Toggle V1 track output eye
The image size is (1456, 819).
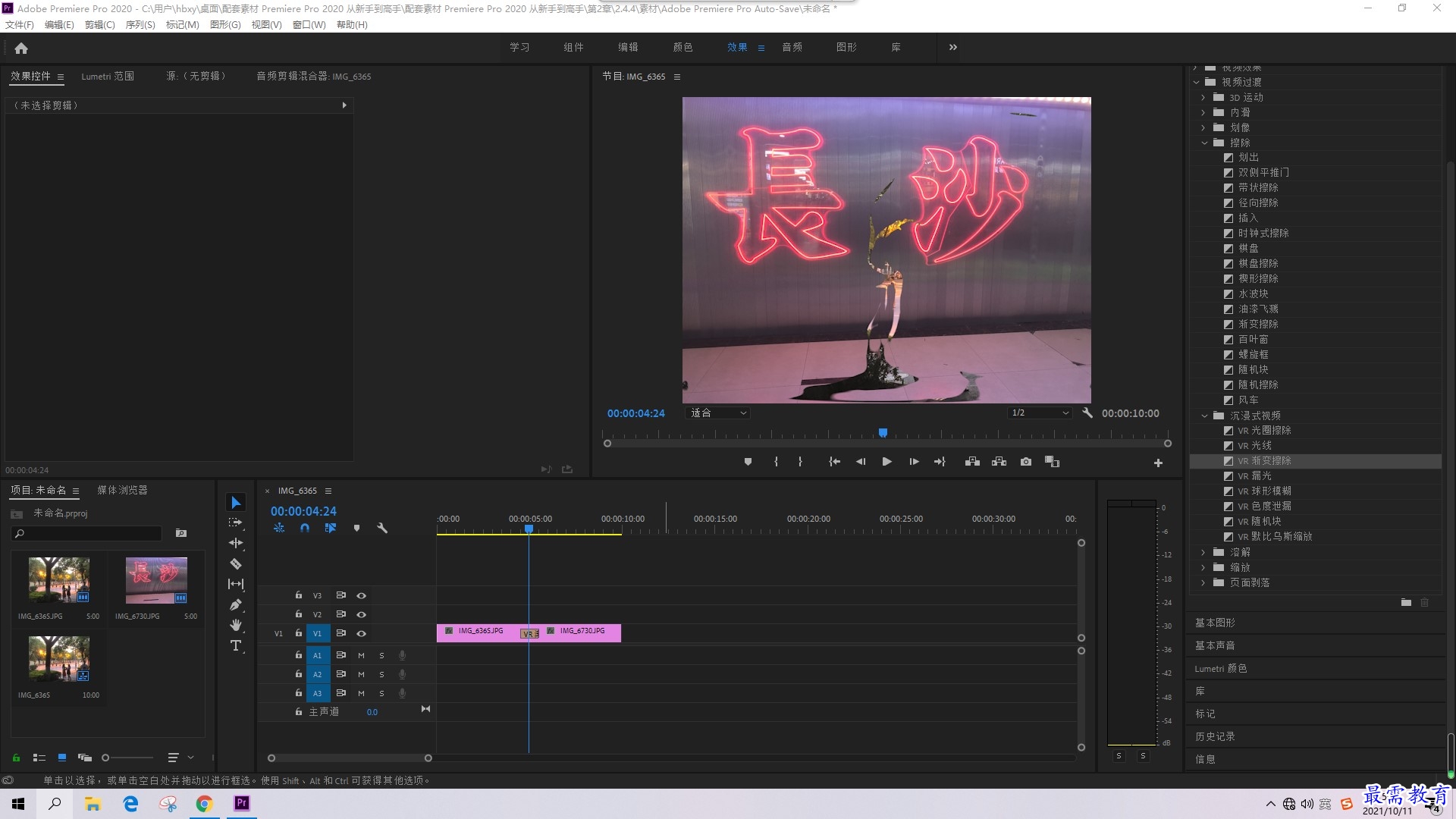362,634
